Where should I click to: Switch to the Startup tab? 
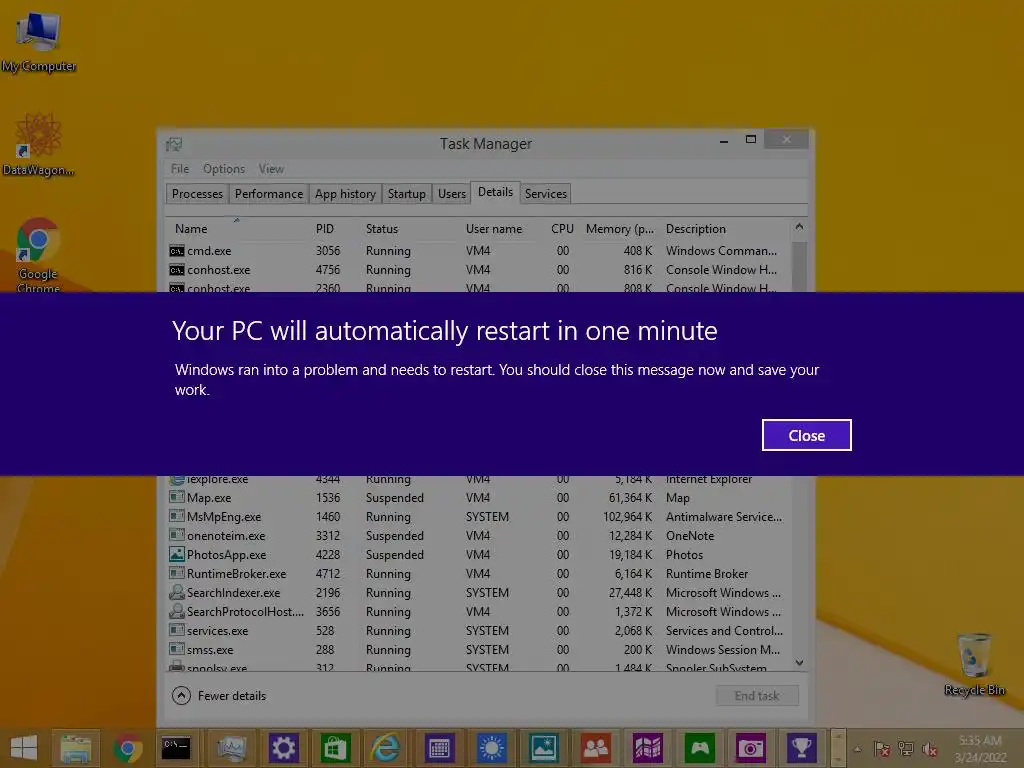pos(406,194)
